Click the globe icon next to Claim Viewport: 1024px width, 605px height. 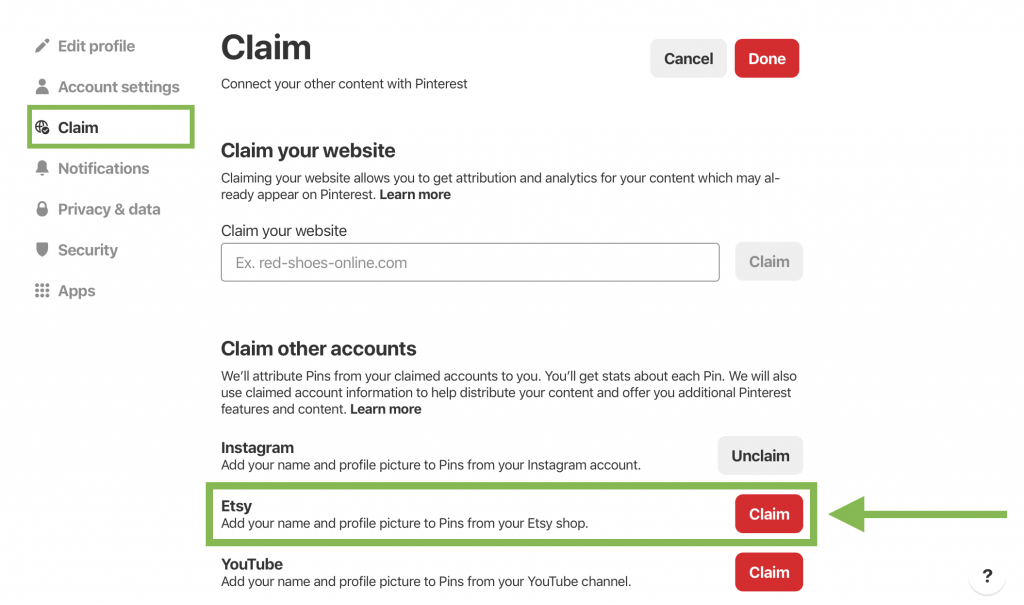42,128
